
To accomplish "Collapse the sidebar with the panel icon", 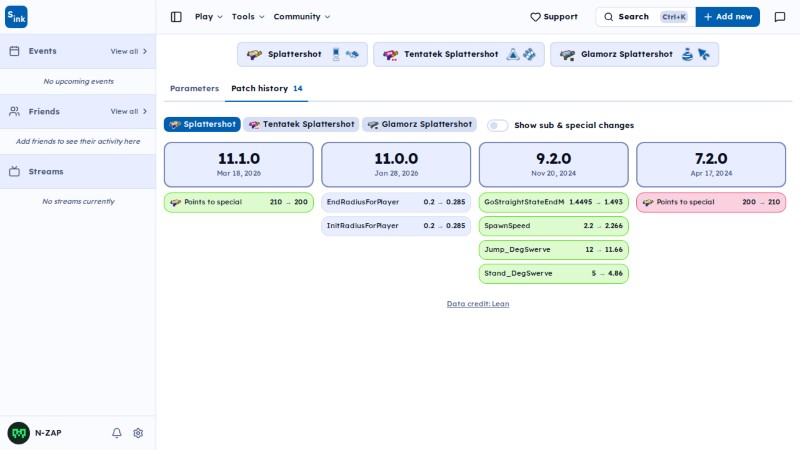I will tap(176, 17).
